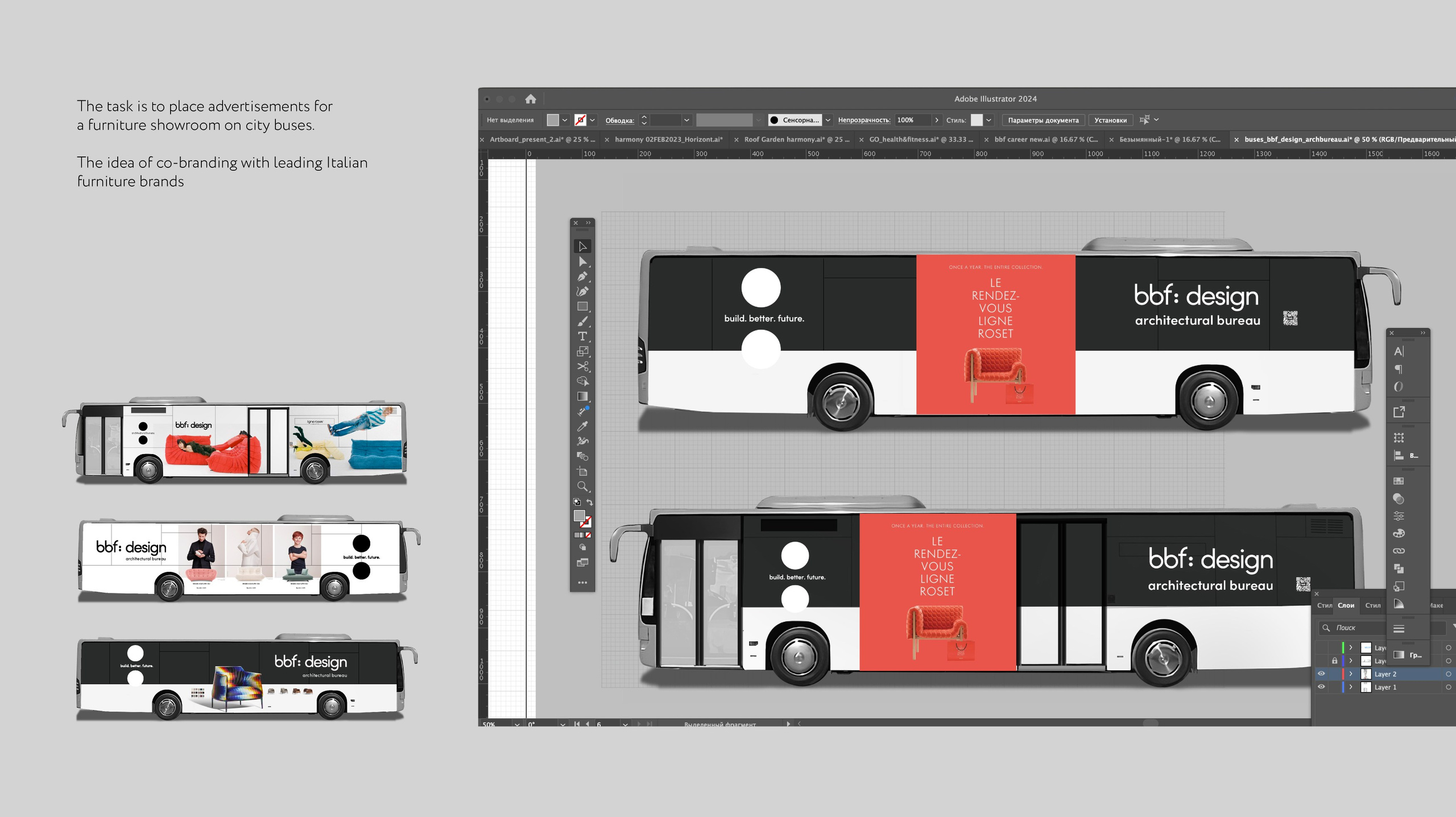Toggle visibility of Layer 1
1456x817 pixels.
pyautogui.click(x=1321, y=687)
